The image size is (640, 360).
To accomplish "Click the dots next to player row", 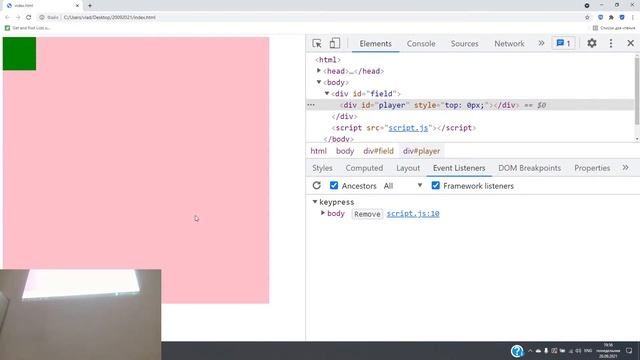I will (311, 105).
